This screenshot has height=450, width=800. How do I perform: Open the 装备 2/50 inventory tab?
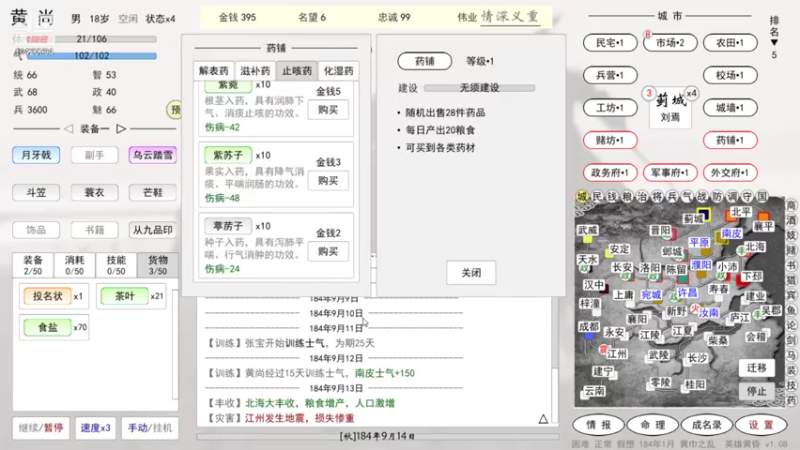click(x=33, y=265)
